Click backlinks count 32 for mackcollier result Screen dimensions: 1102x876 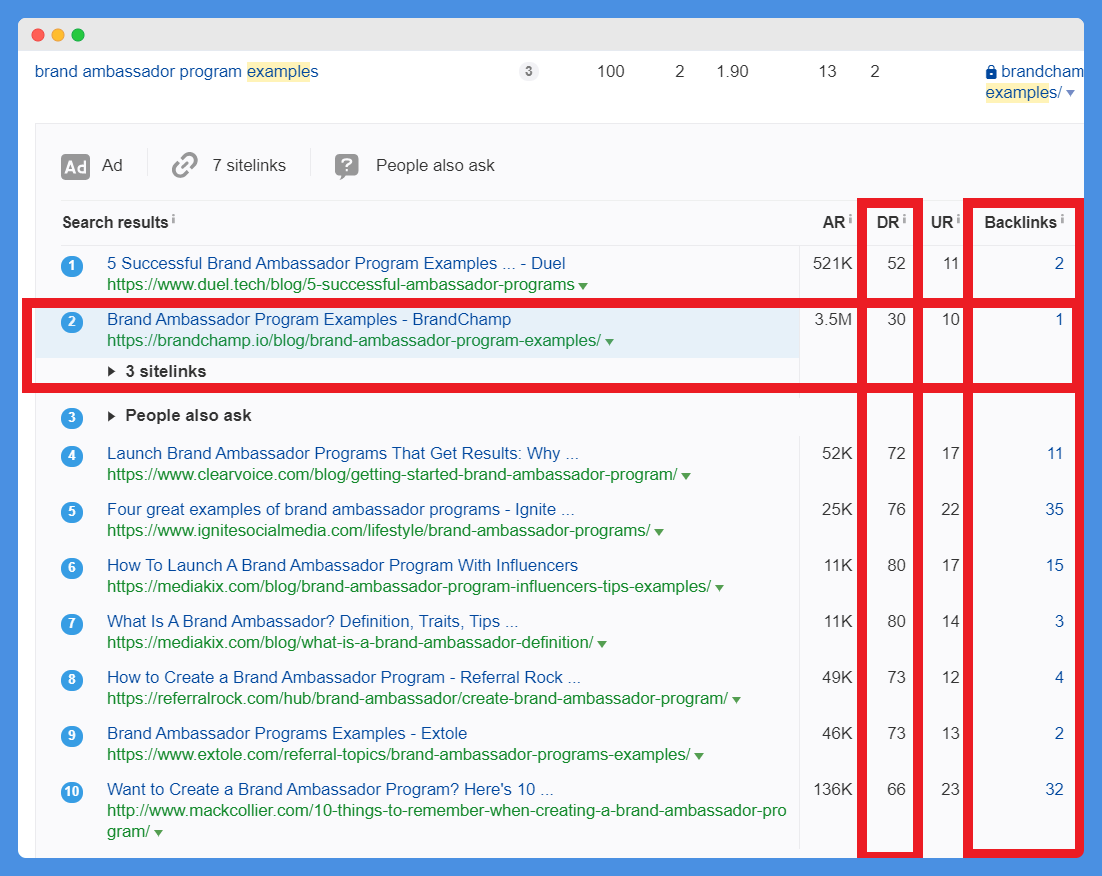pos(1054,790)
